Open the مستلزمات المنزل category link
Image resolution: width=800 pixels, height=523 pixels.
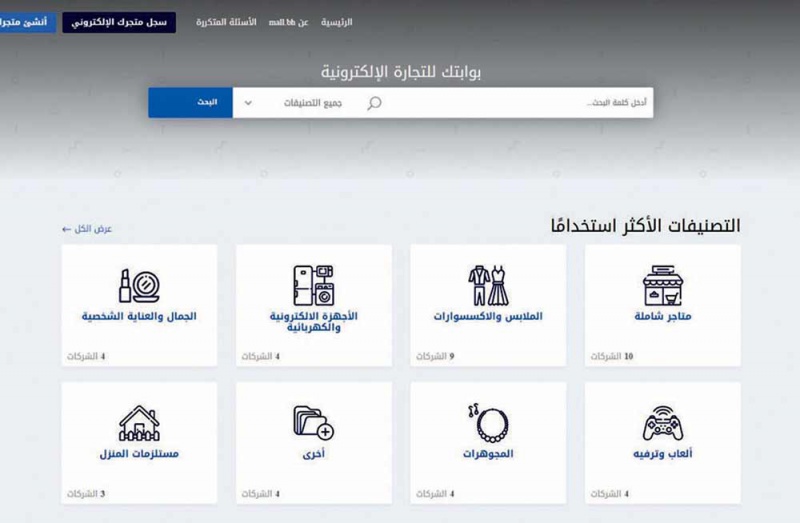139,454
